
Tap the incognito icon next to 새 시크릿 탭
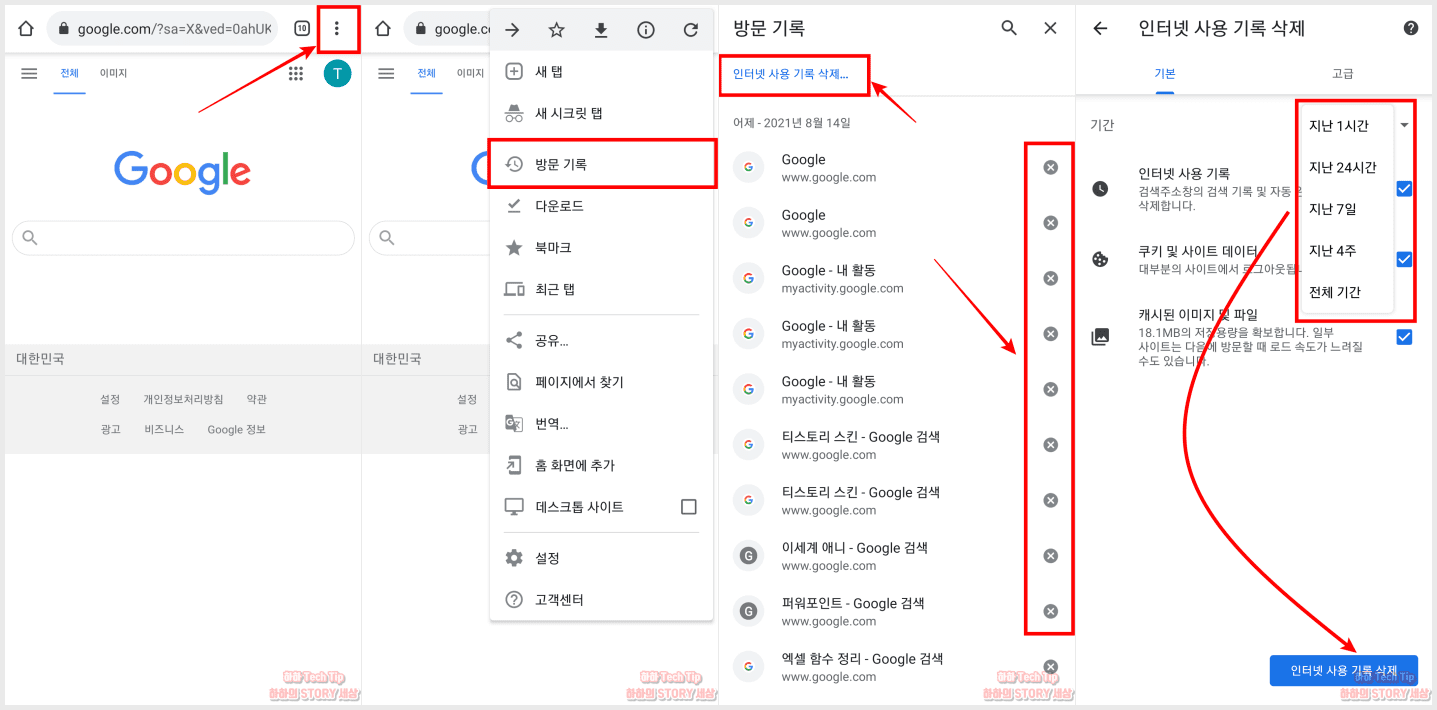(514, 114)
